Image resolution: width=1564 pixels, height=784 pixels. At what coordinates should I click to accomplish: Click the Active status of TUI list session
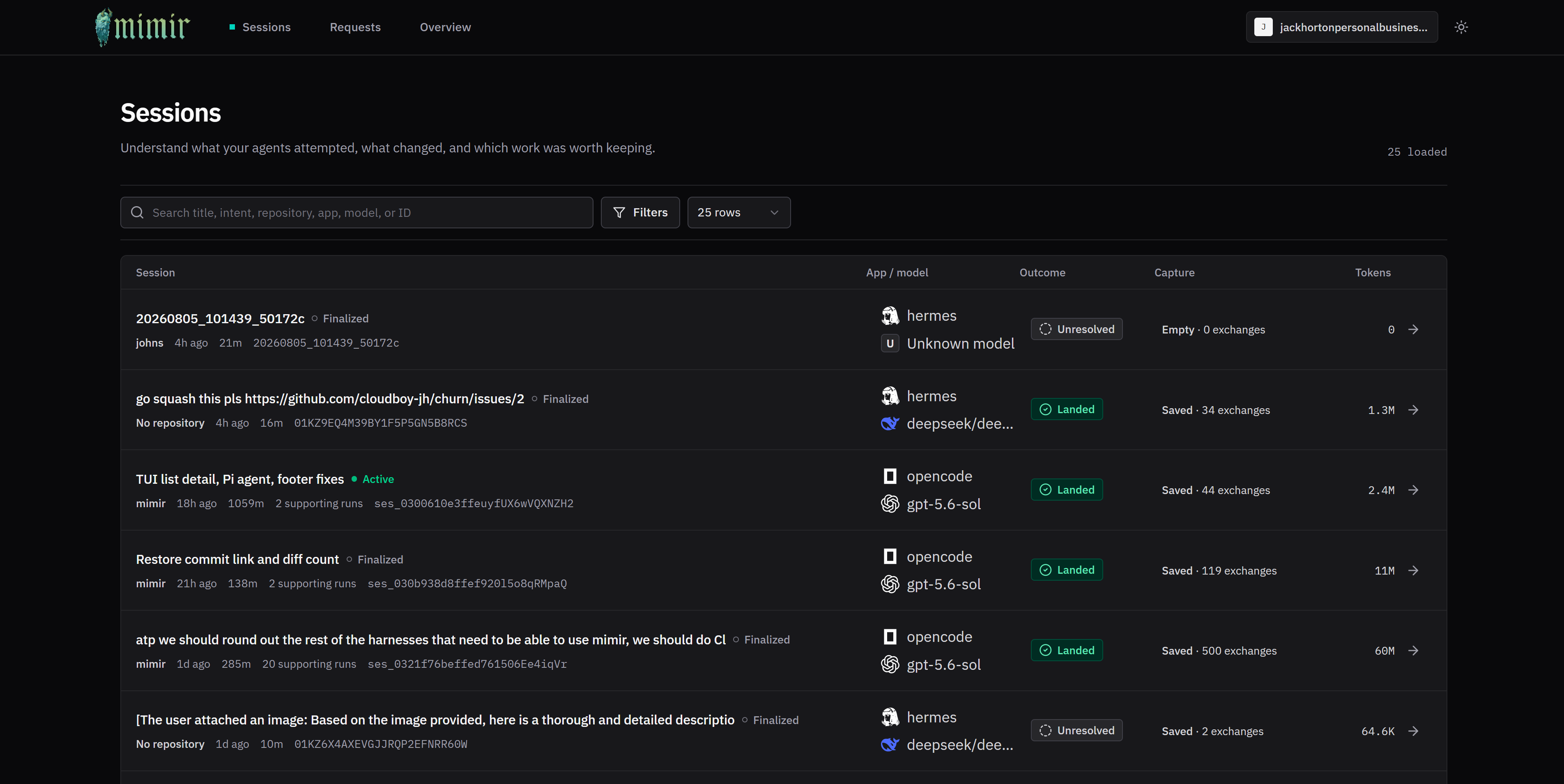coord(373,479)
